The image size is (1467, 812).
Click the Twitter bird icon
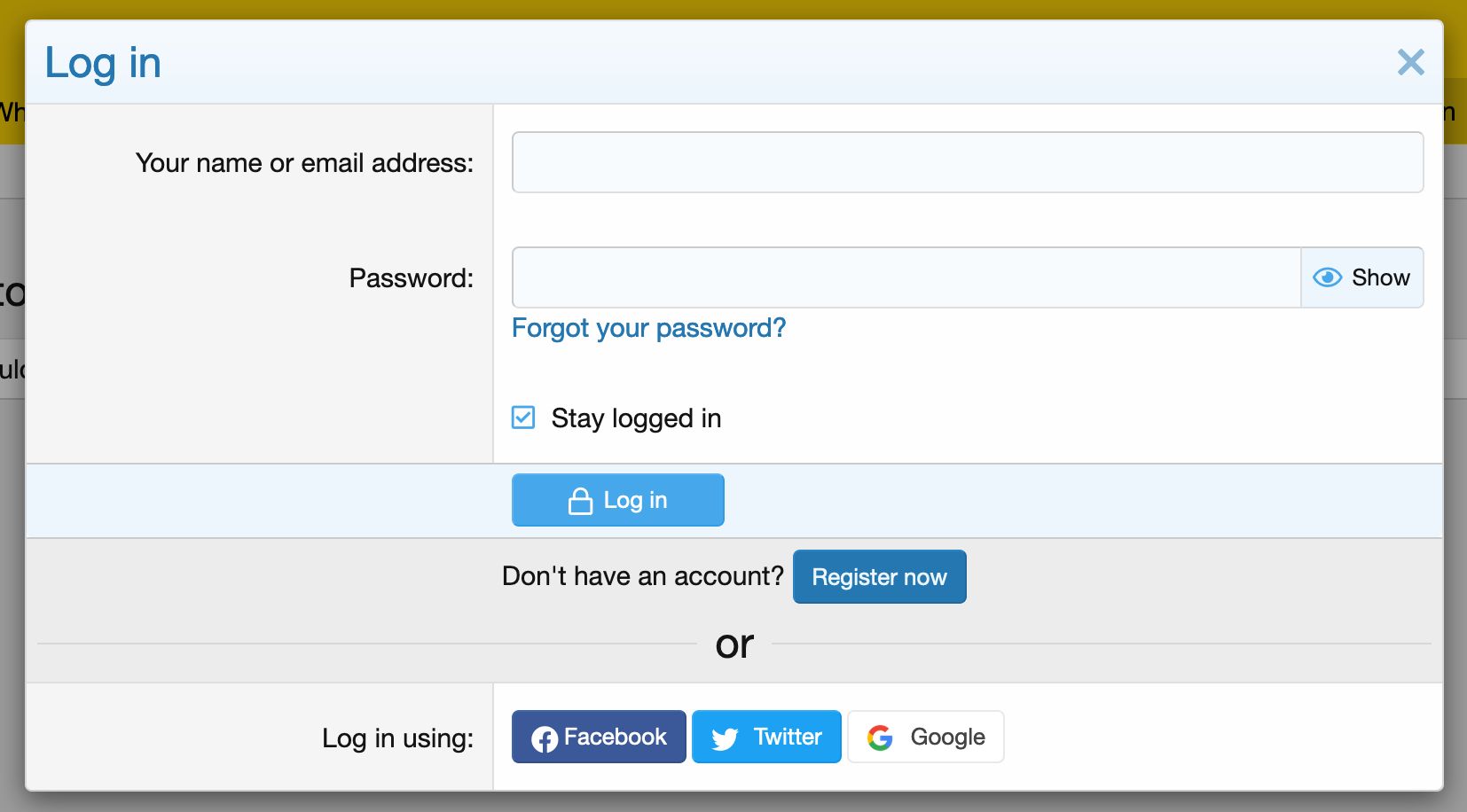[x=725, y=738]
